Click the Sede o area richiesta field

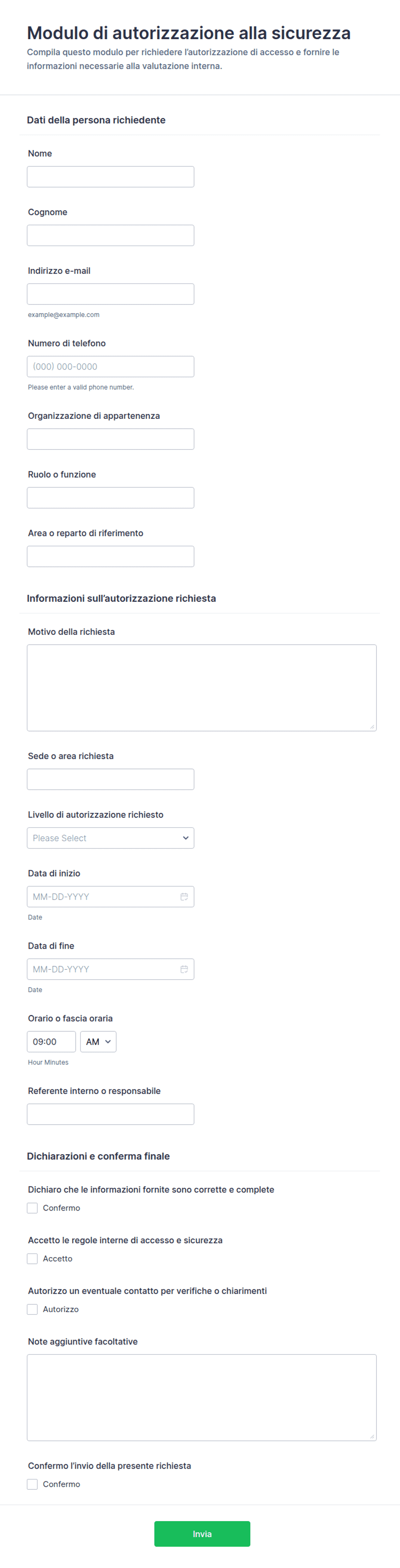click(110, 779)
